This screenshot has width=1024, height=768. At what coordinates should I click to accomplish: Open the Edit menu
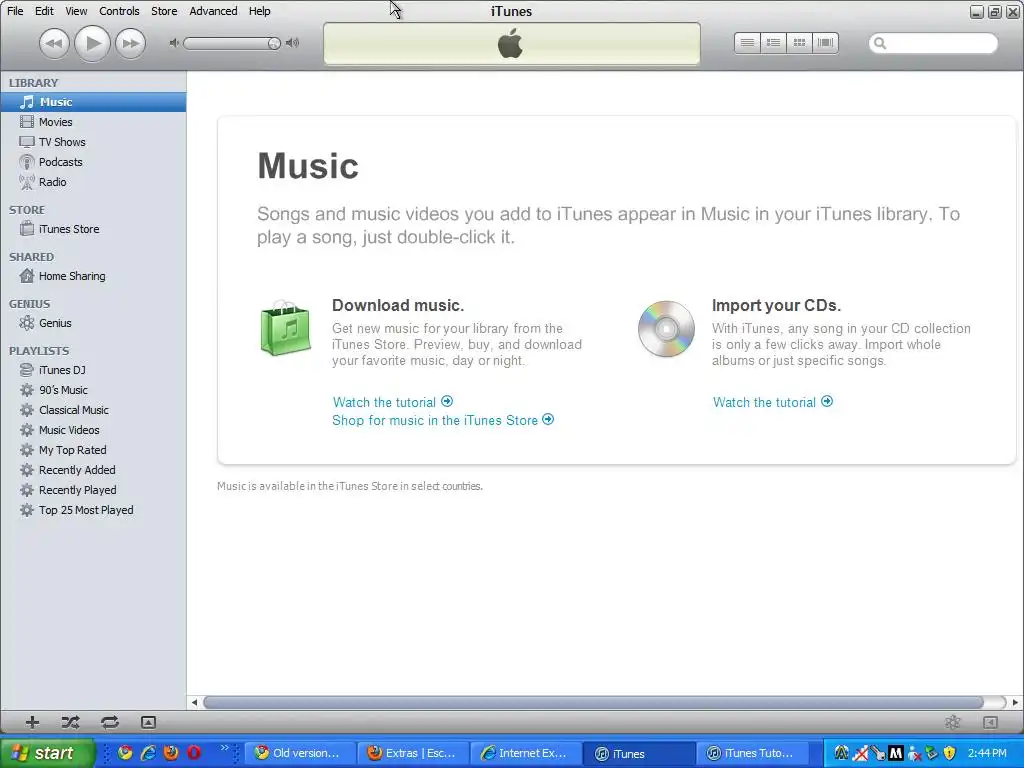coord(44,11)
